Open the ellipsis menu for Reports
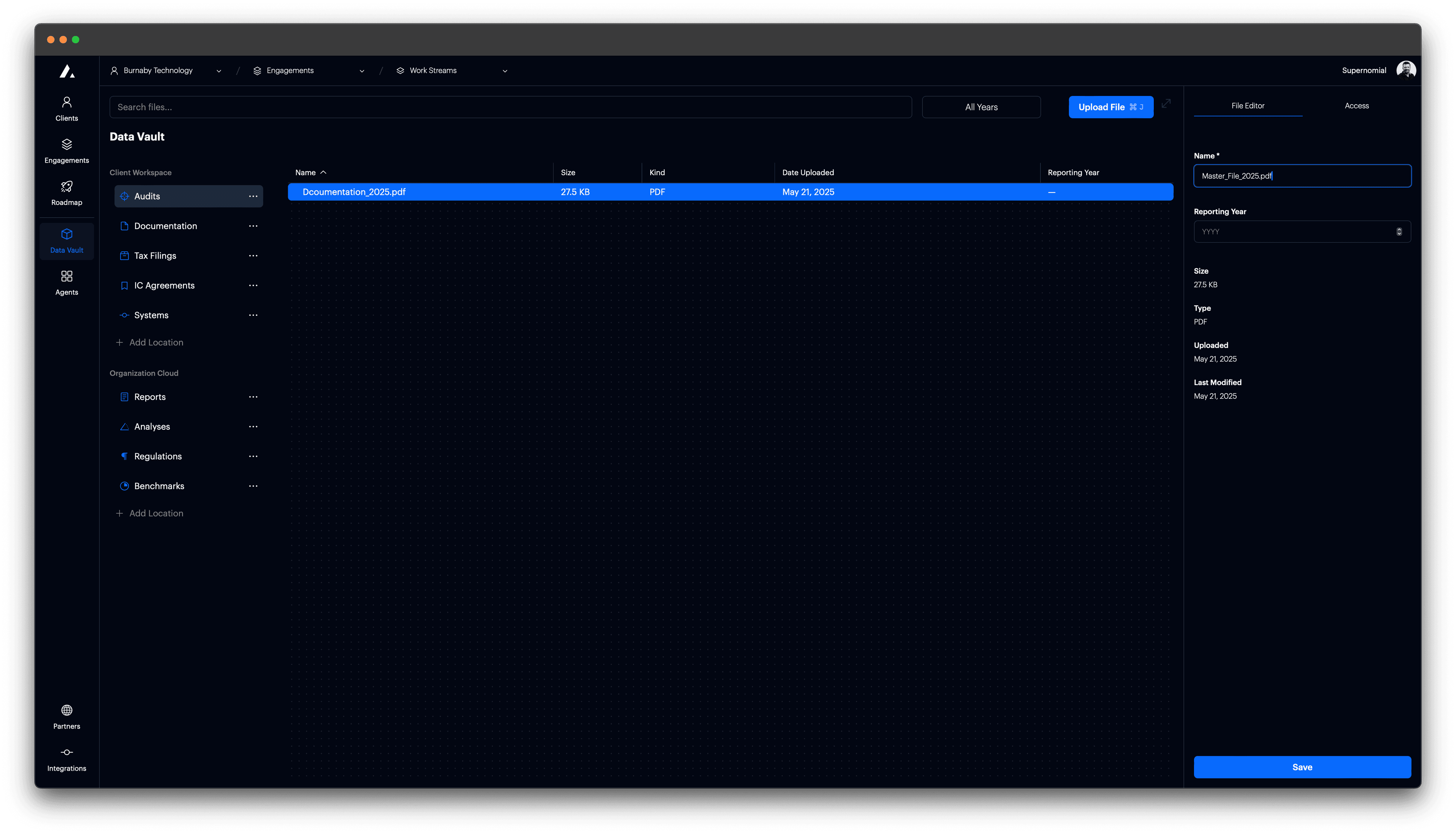1456x834 pixels. pyautogui.click(x=253, y=397)
